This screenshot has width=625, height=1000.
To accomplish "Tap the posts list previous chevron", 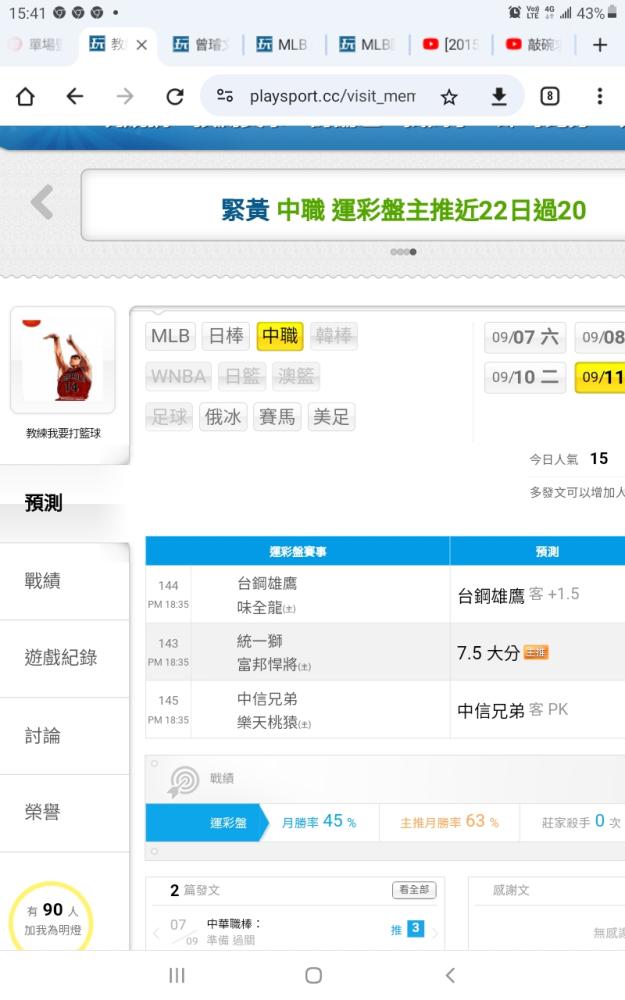I will [156, 934].
